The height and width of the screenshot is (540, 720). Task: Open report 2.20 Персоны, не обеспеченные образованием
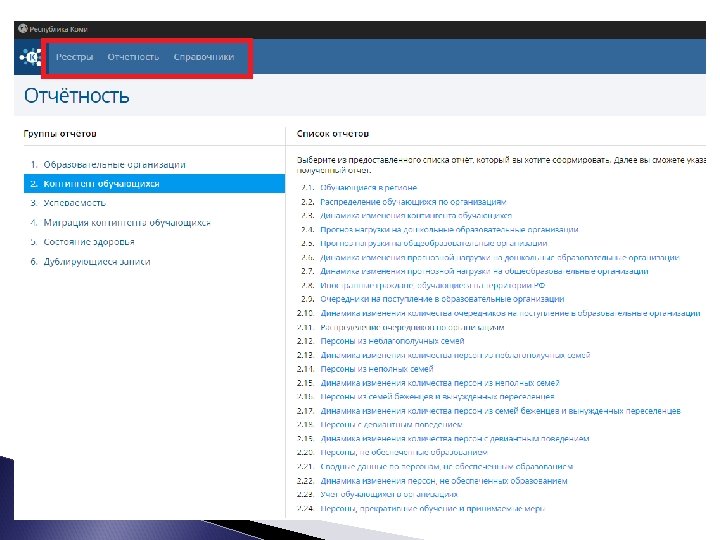[404, 452]
